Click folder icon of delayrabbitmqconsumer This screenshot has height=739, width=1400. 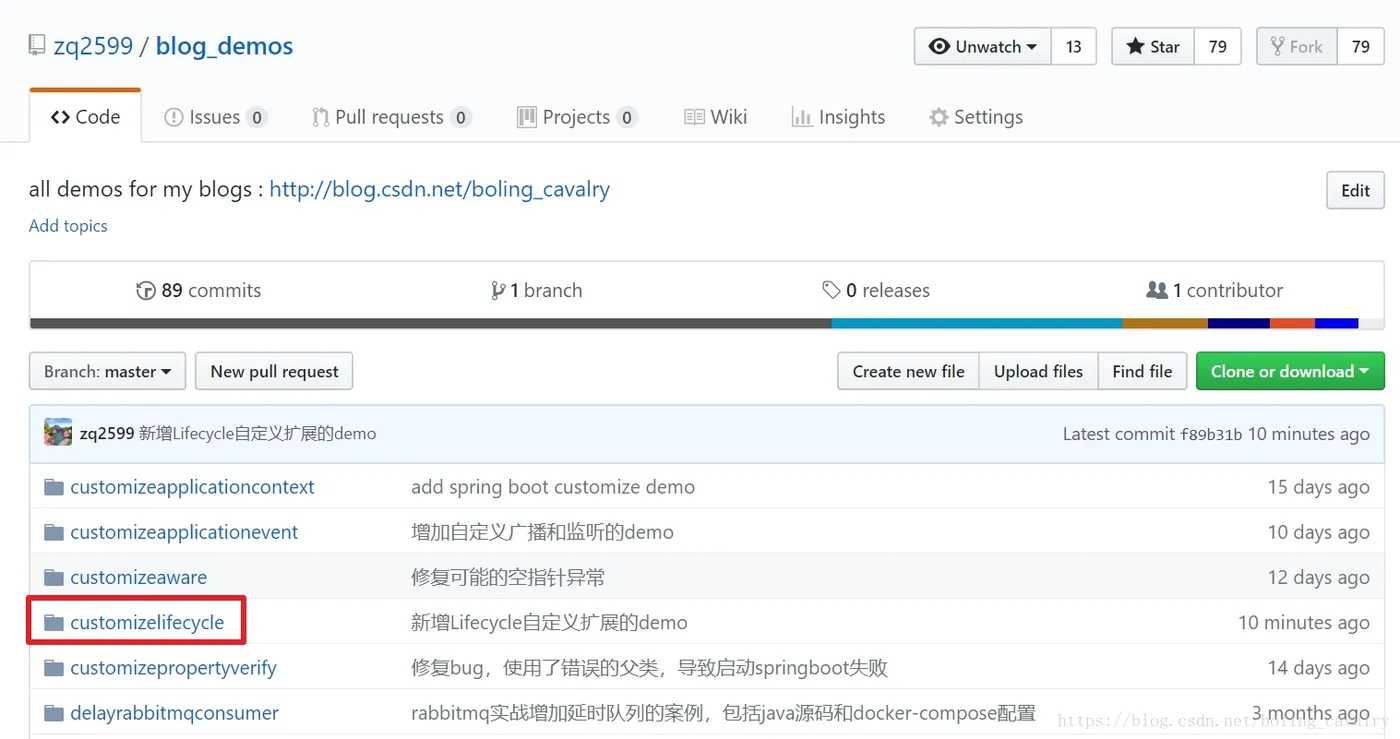[54, 714]
